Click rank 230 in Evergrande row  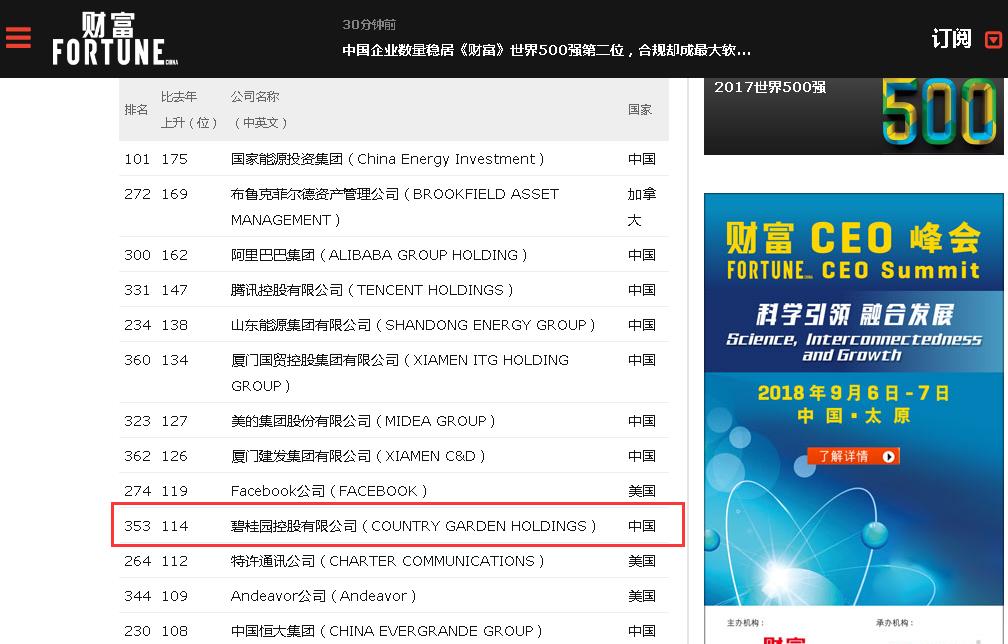pos(137,631)
